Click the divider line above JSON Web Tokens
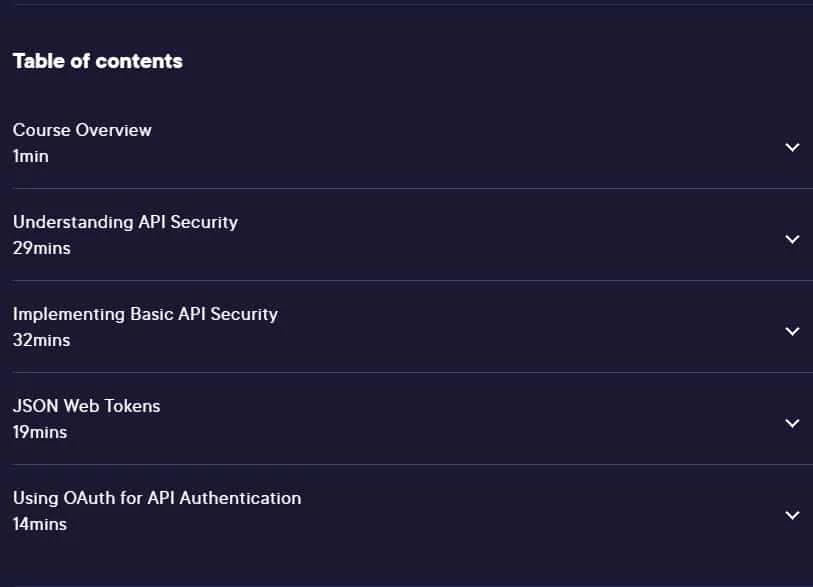 click(413, 372)
